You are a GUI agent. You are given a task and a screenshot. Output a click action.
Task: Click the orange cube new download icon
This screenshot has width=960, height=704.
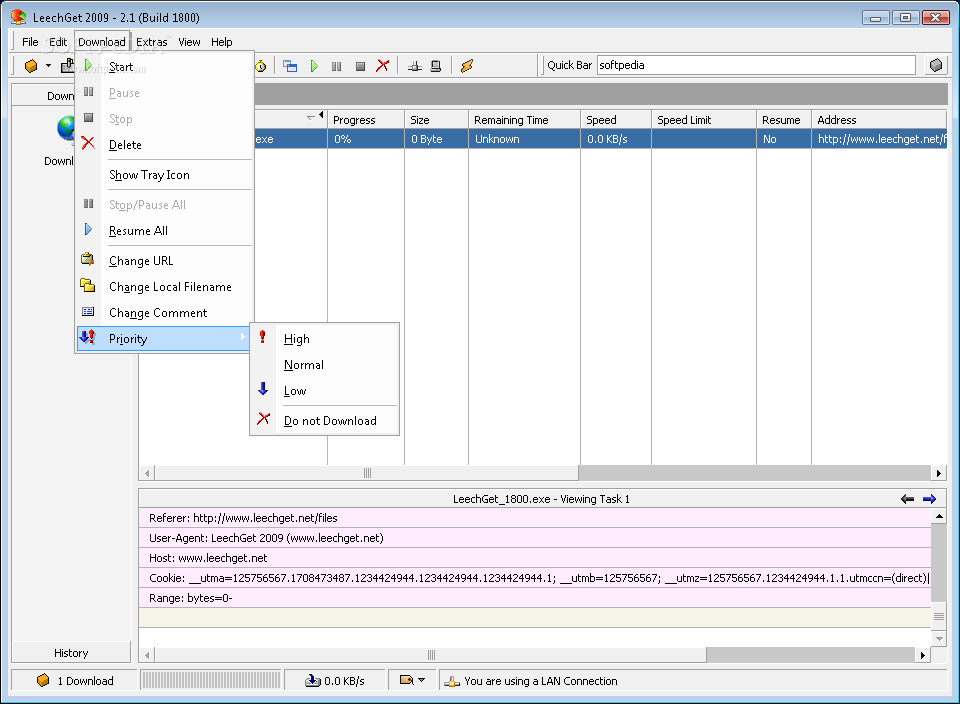pyautogui.click(x=31, y=66)
